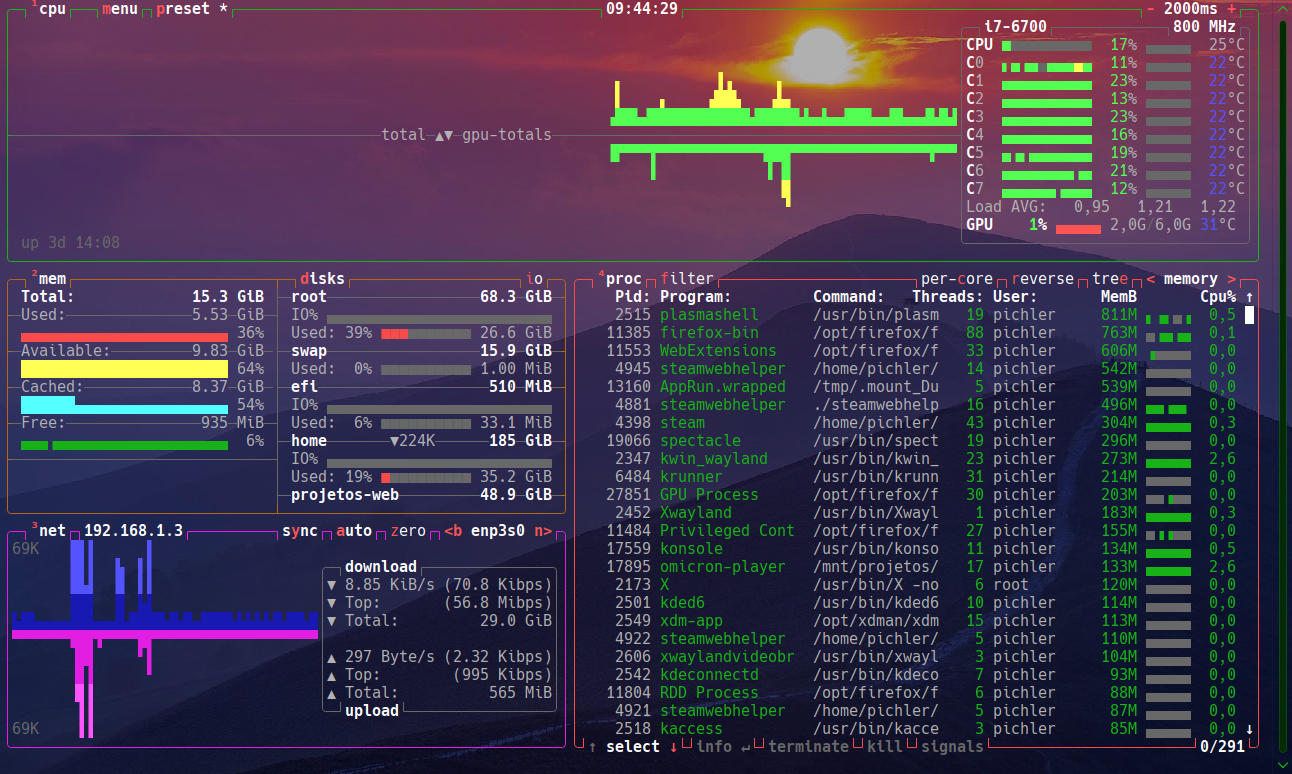Toggle process tree view

(x=1110, y=279)
